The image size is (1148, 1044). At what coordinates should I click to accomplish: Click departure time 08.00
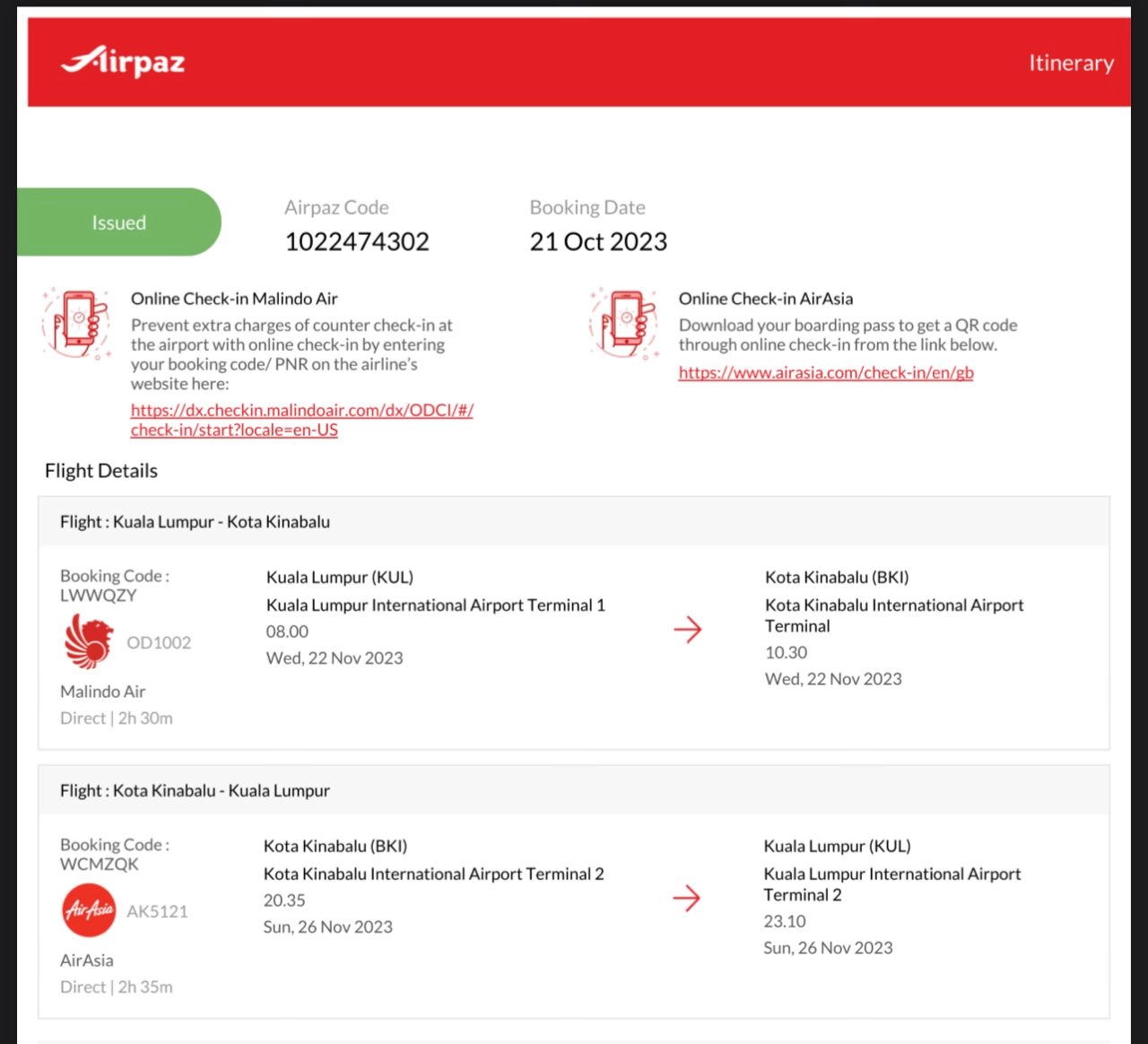pos(287,631)
